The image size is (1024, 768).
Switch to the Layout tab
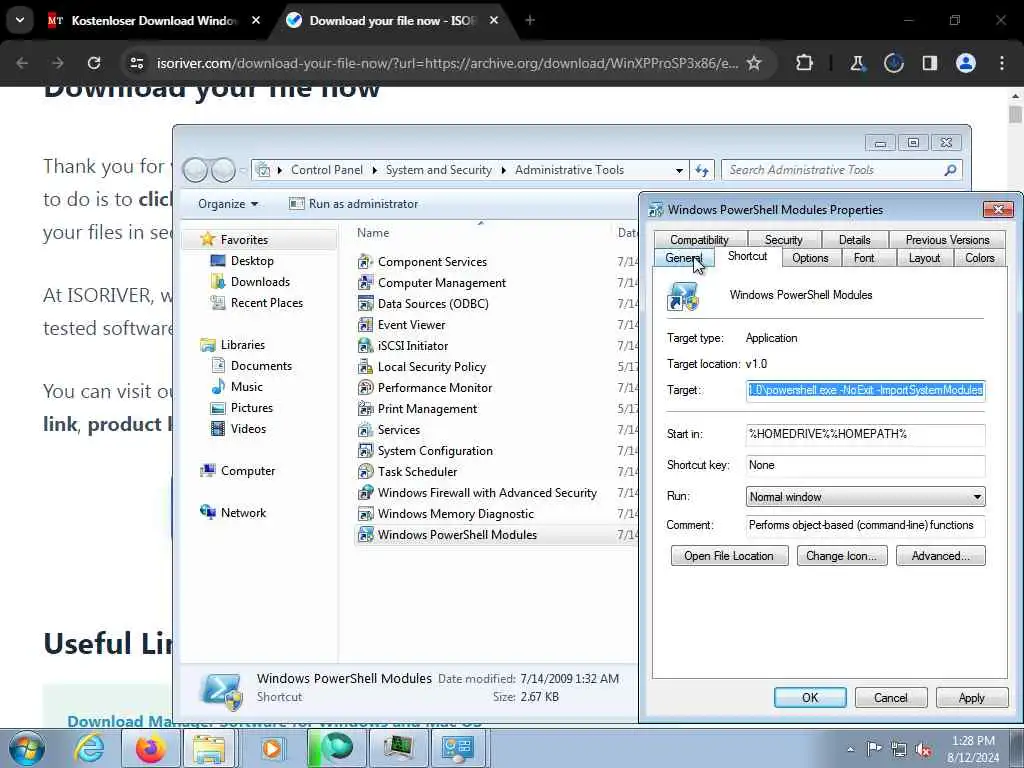[x=924, y=258]
